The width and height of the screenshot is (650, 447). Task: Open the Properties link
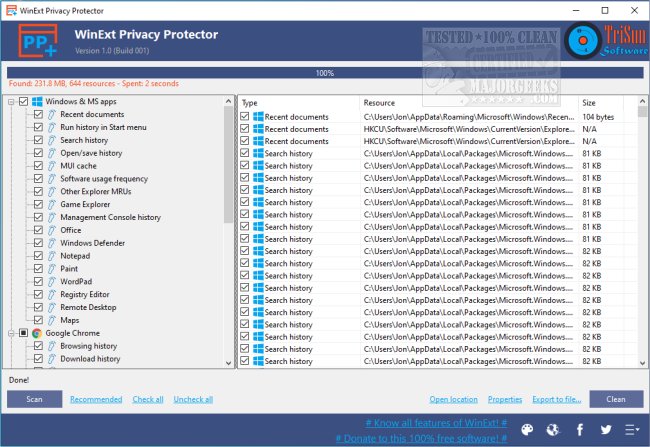click(505, 399)
